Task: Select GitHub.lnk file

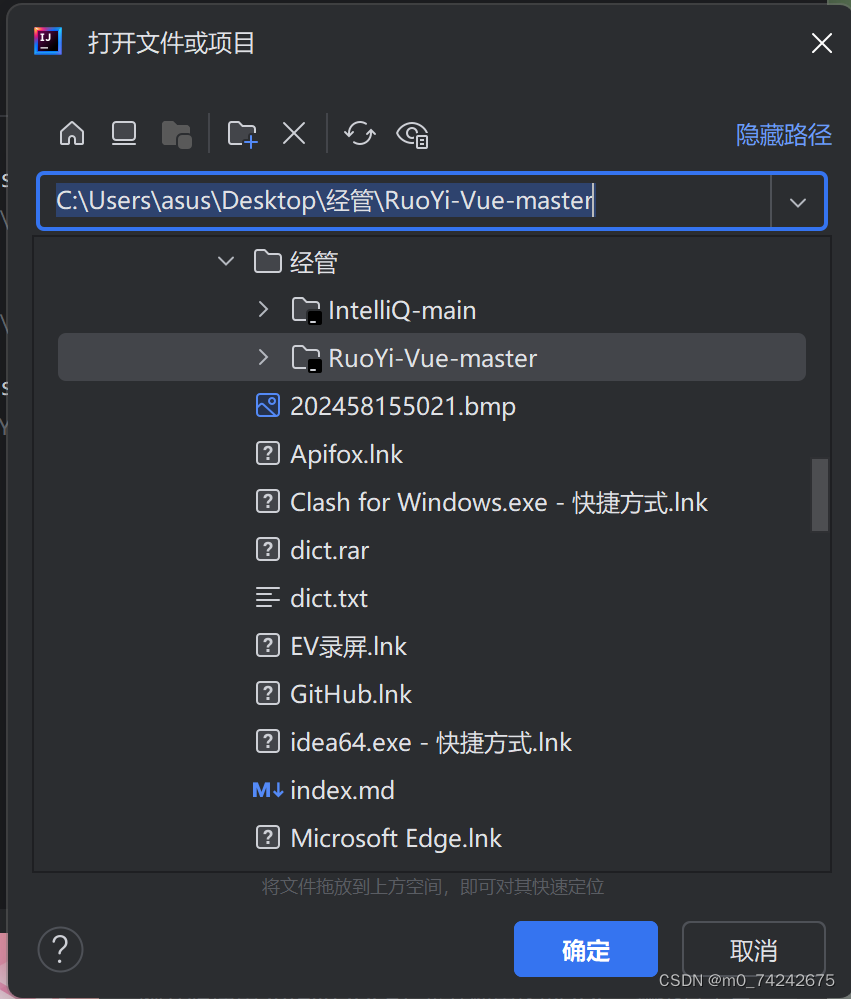Action: coord(432,694)
